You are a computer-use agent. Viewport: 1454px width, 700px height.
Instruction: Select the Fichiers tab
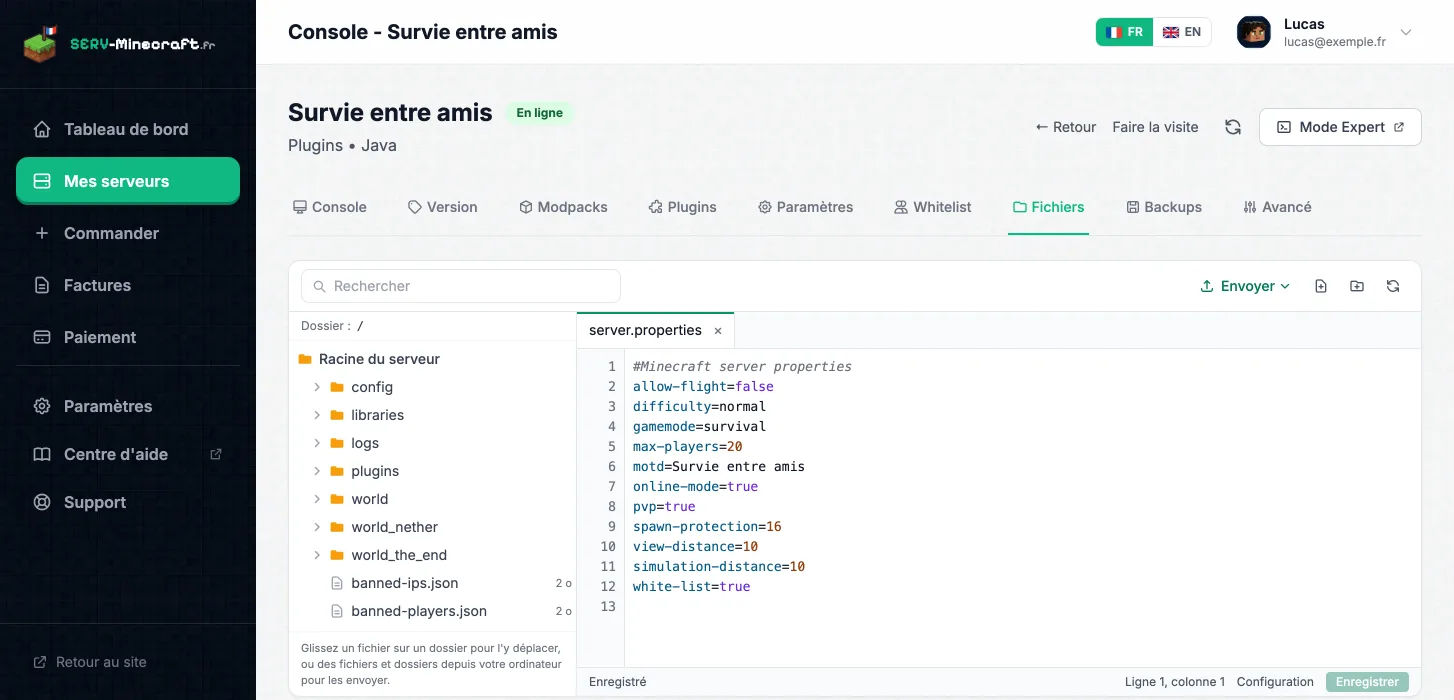1048,207
